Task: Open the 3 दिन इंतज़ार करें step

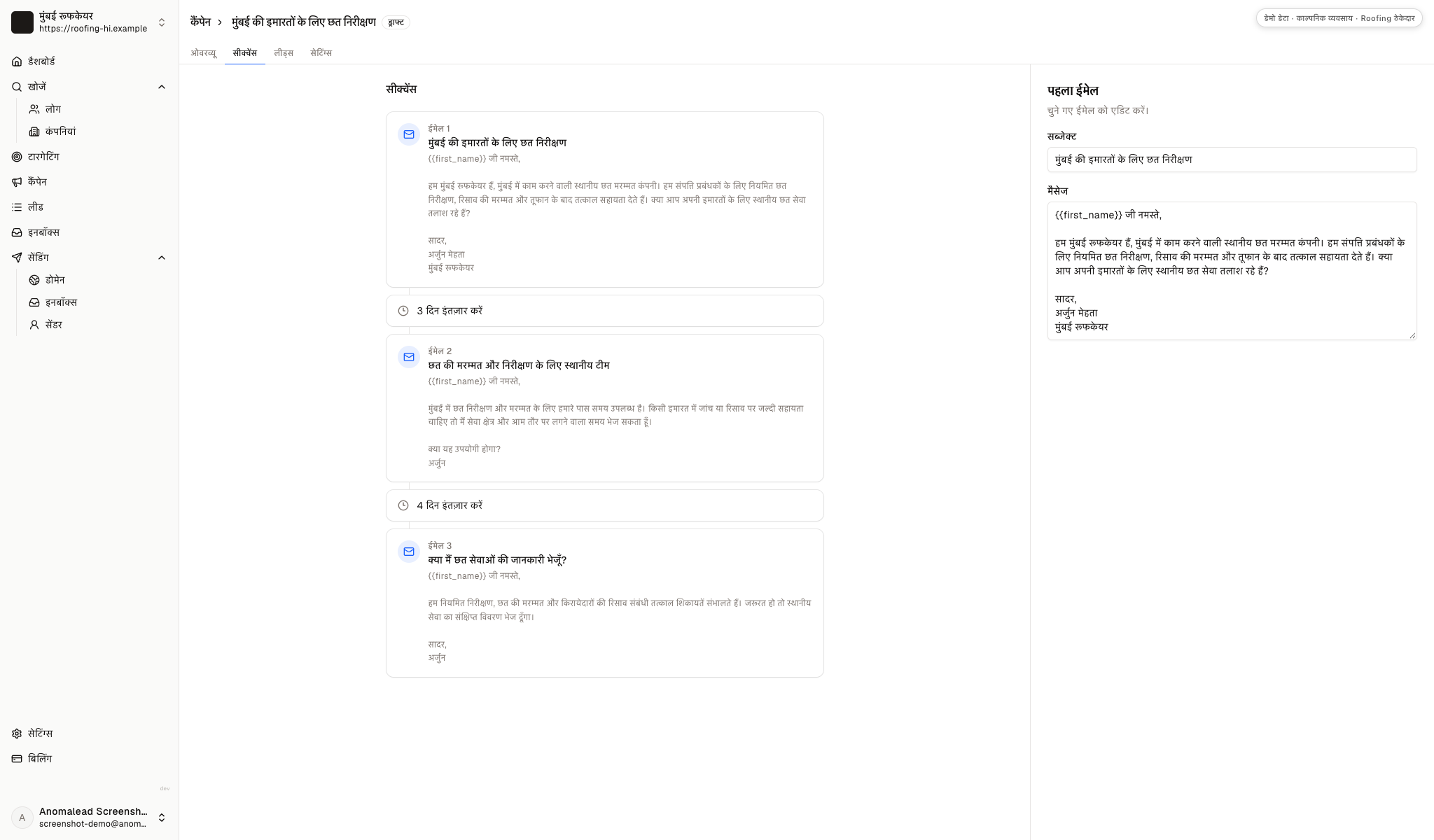Action: [x=604, y=311]
